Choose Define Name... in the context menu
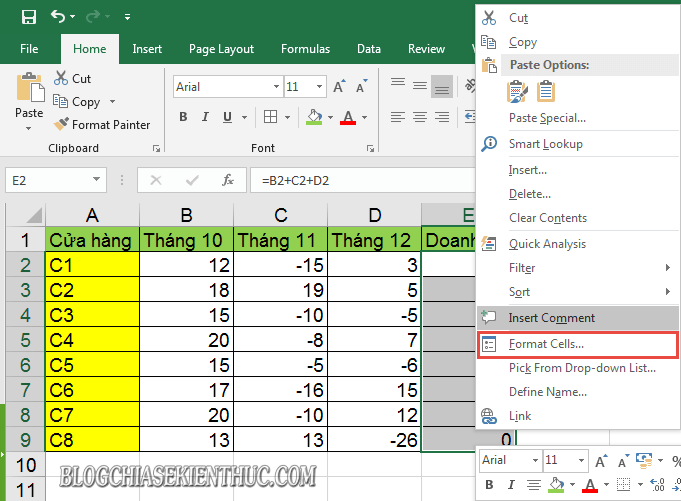Image resolution: width=681 pixels, height=501 pixels. click(578, 392)
